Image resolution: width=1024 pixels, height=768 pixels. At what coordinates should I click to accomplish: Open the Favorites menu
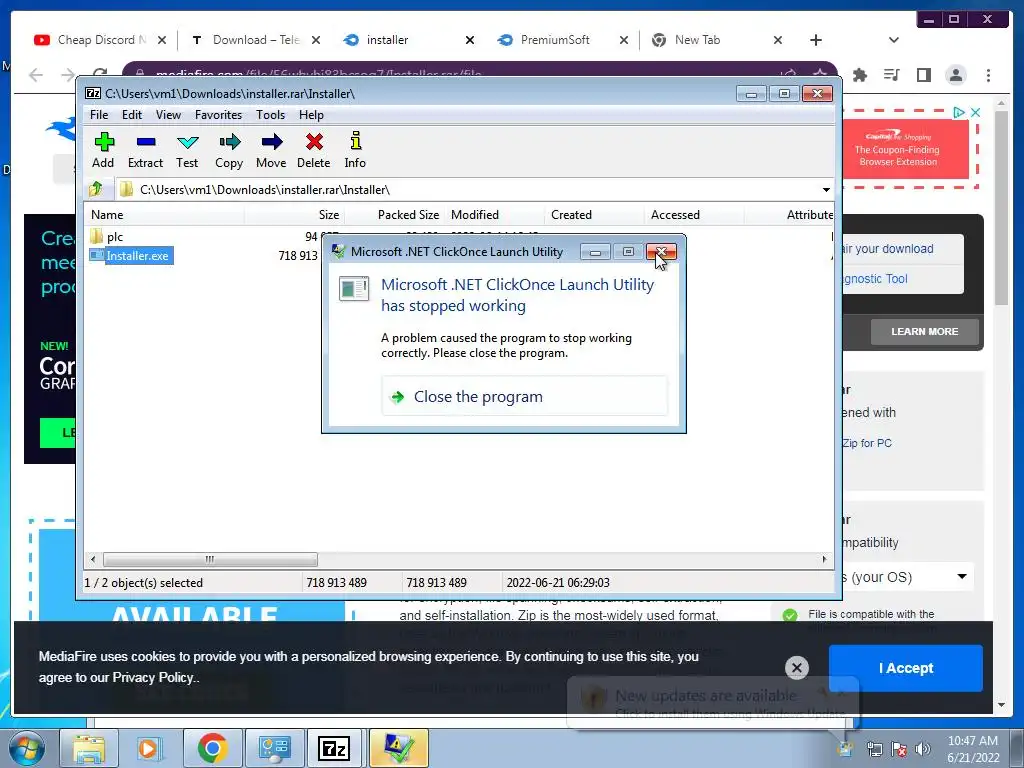pyautogui.click(x=218, y=115)
